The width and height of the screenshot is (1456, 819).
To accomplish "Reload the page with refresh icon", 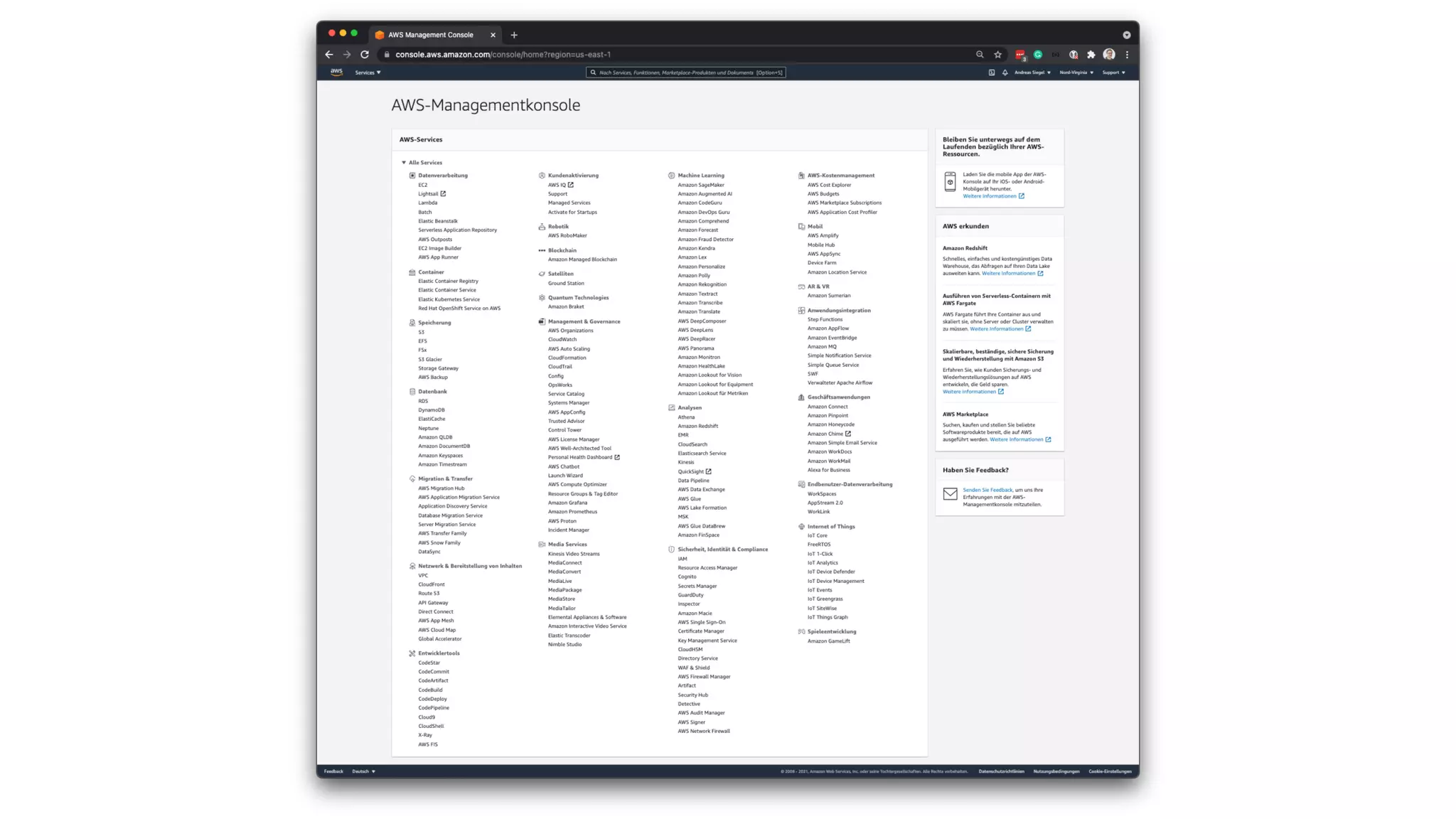I will (x=365, y=55).
